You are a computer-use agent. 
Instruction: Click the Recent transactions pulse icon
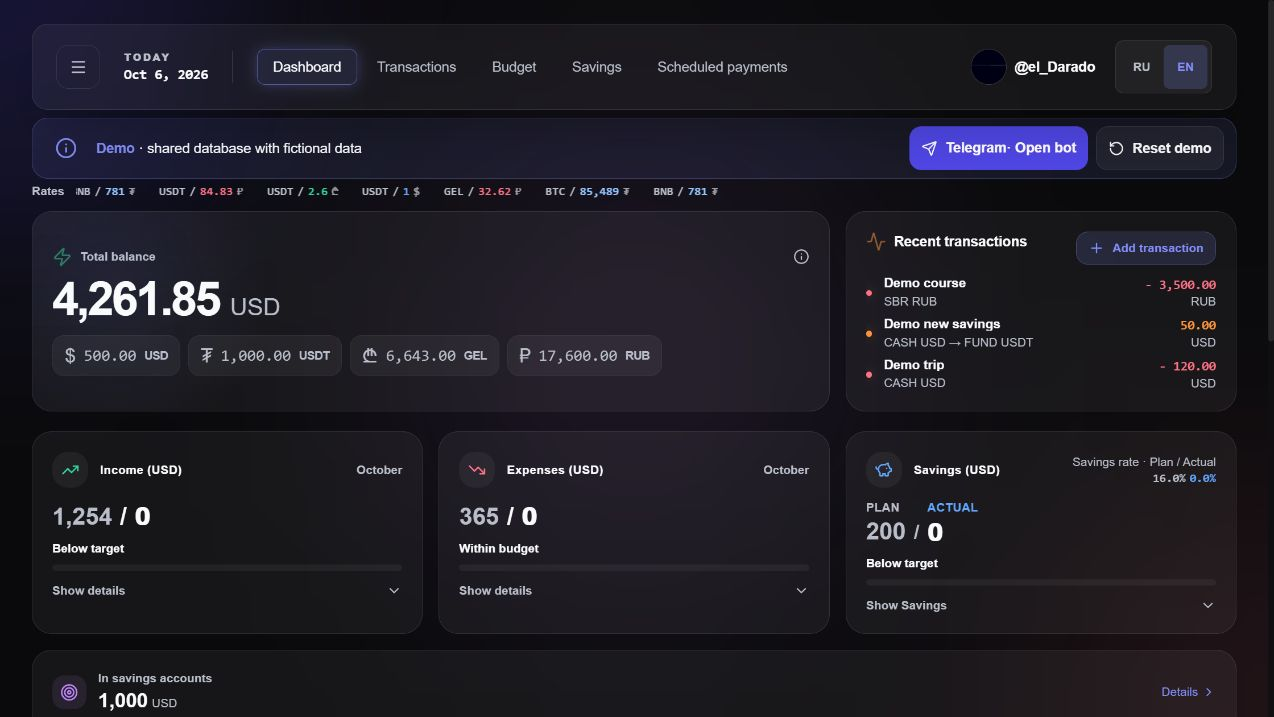[x=876, y=241]
